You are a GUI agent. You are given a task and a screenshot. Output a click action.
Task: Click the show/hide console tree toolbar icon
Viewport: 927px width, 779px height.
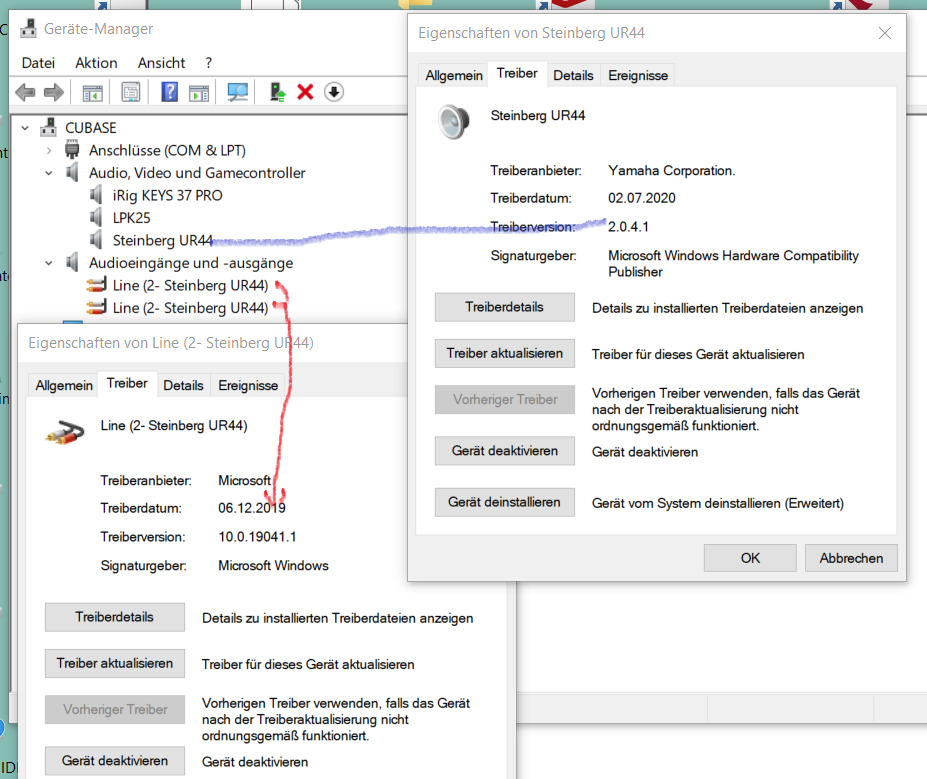(x=92, y=92)
